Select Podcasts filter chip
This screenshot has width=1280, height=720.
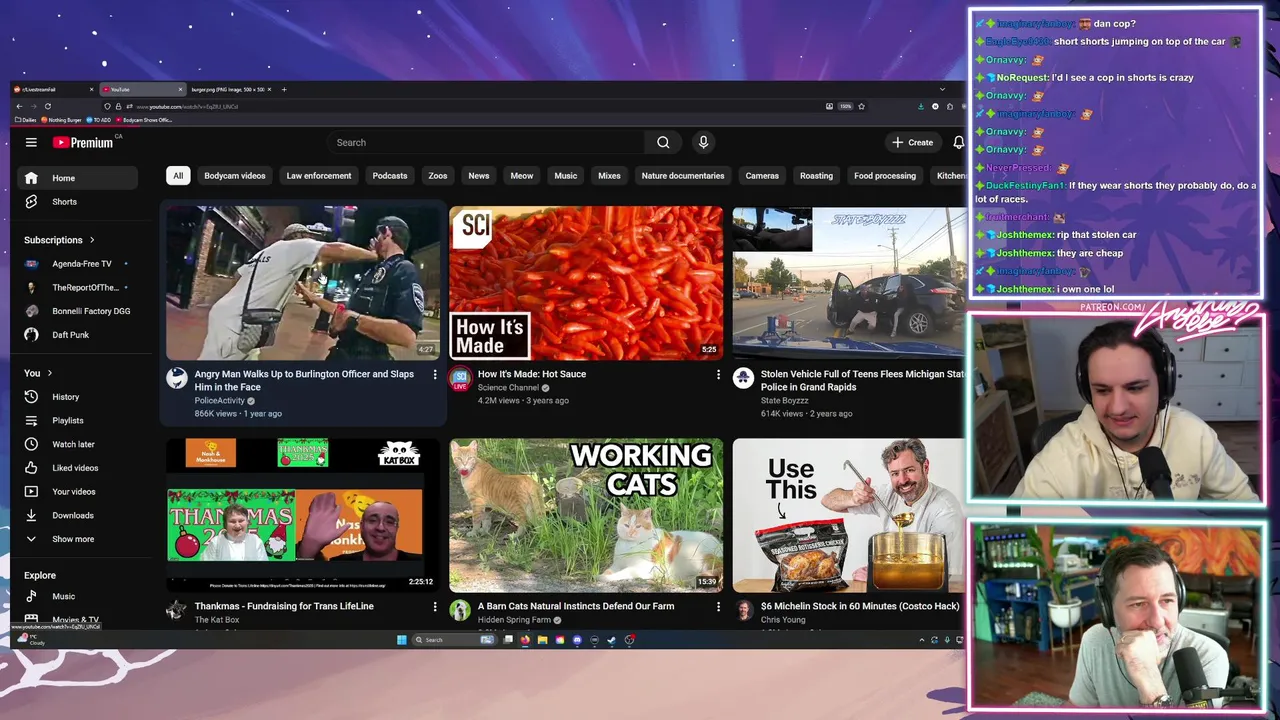390,176
